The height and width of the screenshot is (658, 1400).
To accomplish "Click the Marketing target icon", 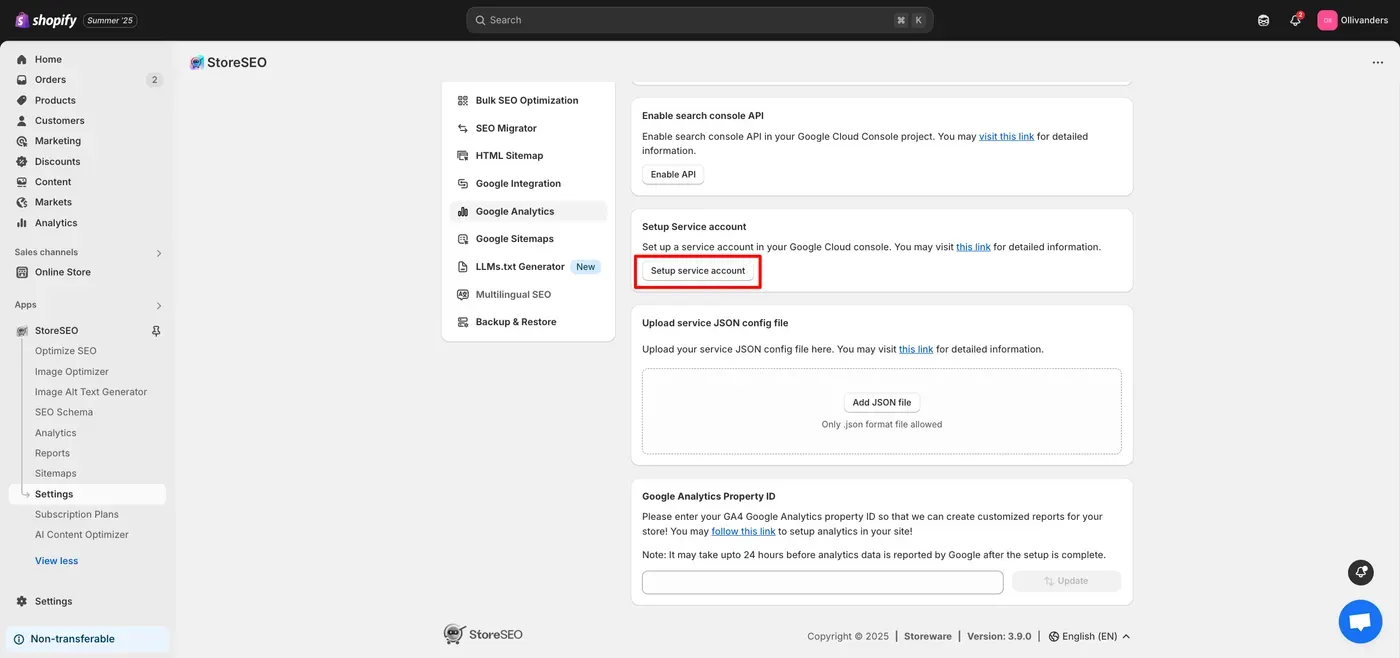I will coord(22,141).
